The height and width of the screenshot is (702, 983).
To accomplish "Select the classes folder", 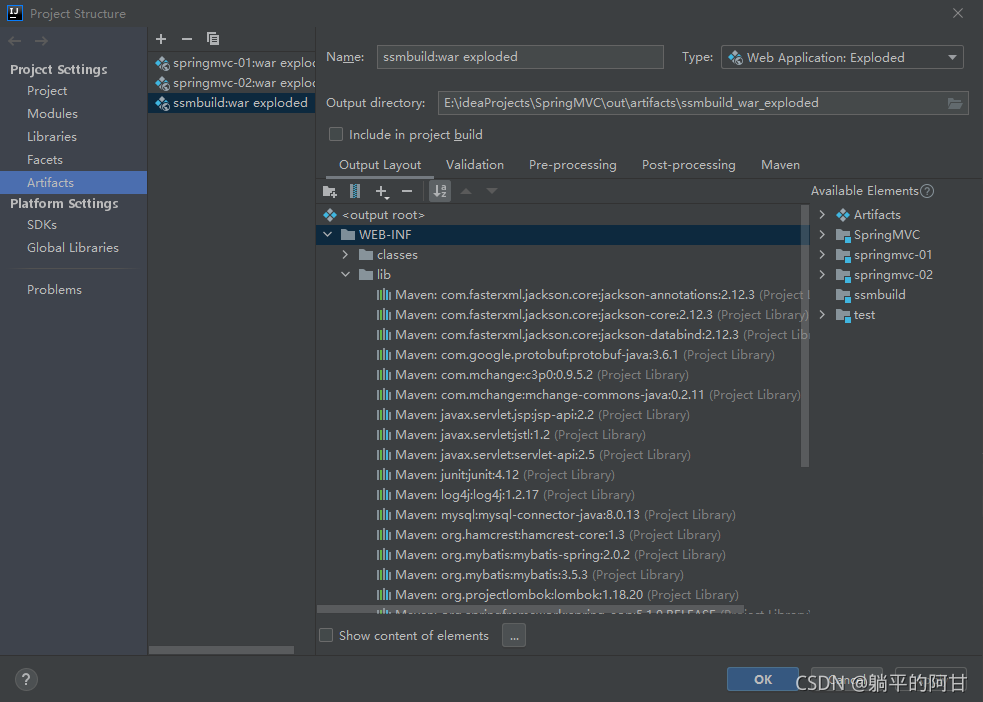I will (397, 255).
